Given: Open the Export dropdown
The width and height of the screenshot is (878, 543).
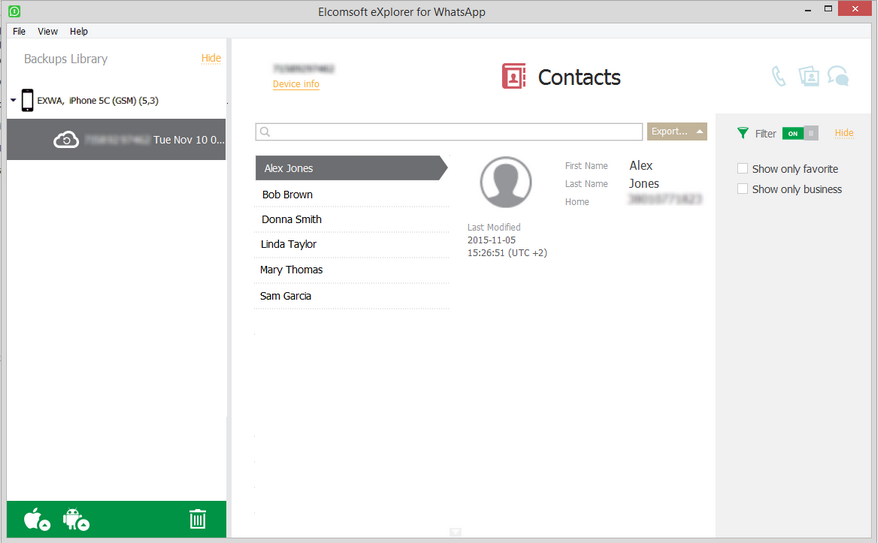Looking at the screenshot, I should tap(676, 132).
